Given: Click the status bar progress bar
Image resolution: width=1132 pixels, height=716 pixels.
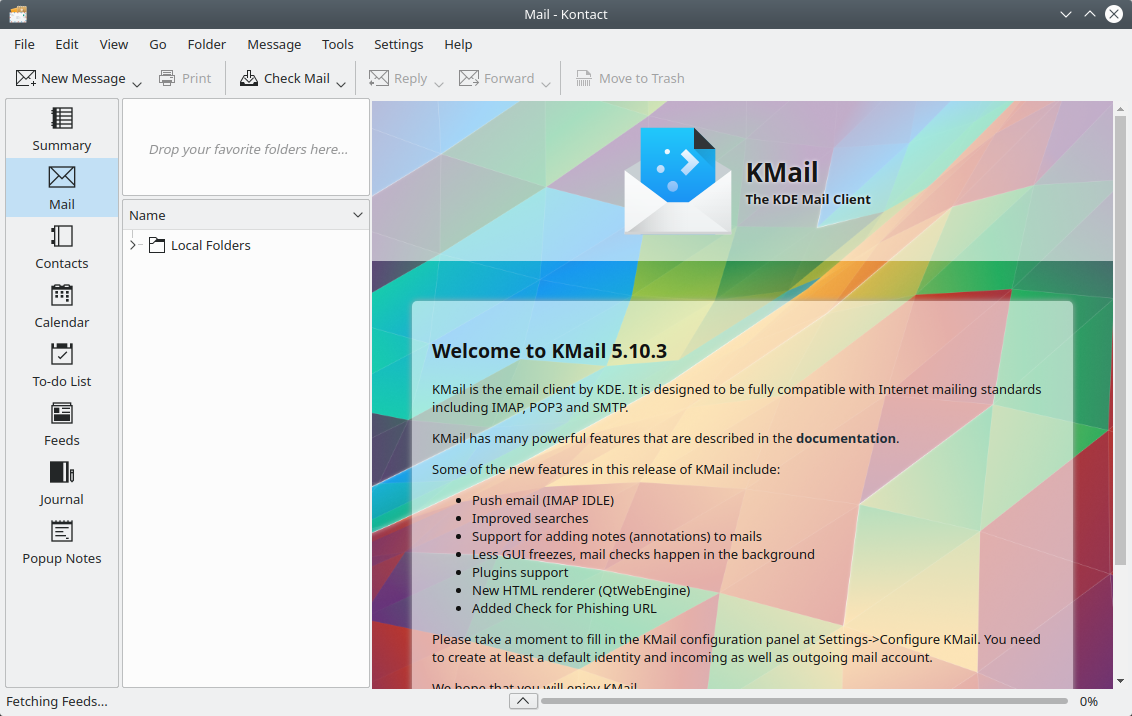Looking at the screenshot, I should pyautogui.click(x=804, y=701).
